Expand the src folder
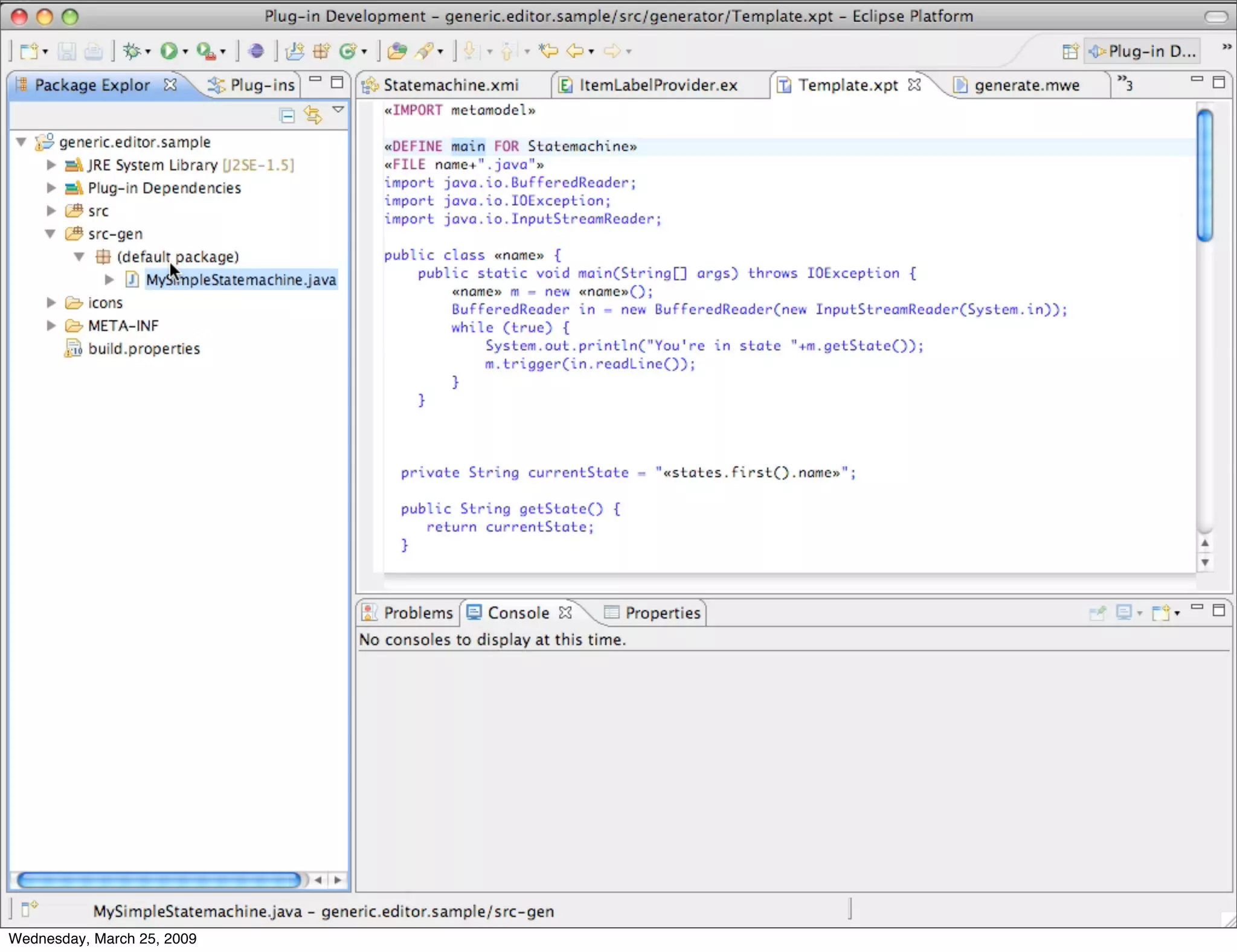The height and width of the screenshot is (952, 1237). [51, 211]
